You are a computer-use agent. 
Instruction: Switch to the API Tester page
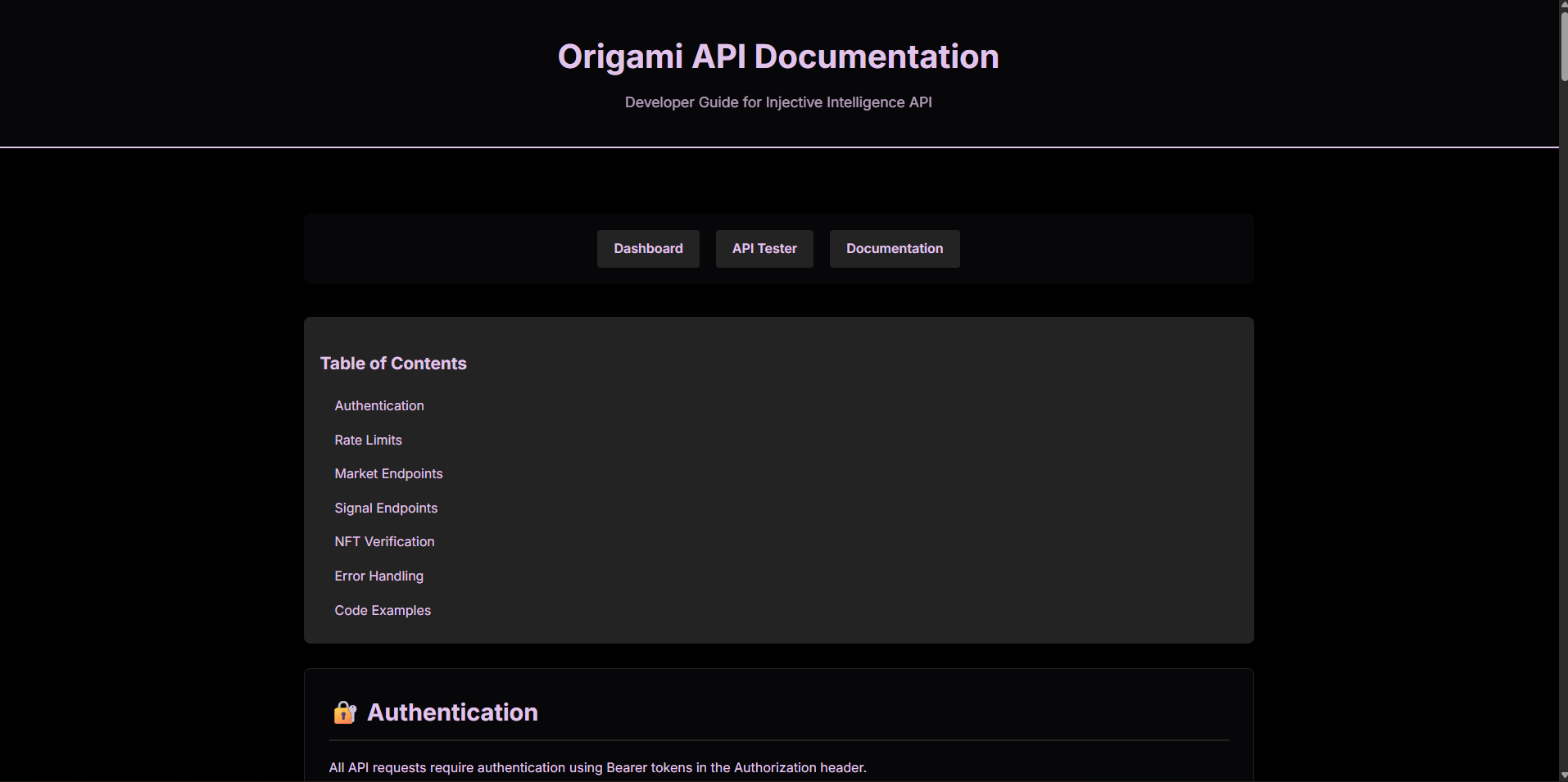pyautogui.click(x=764, y=249)
